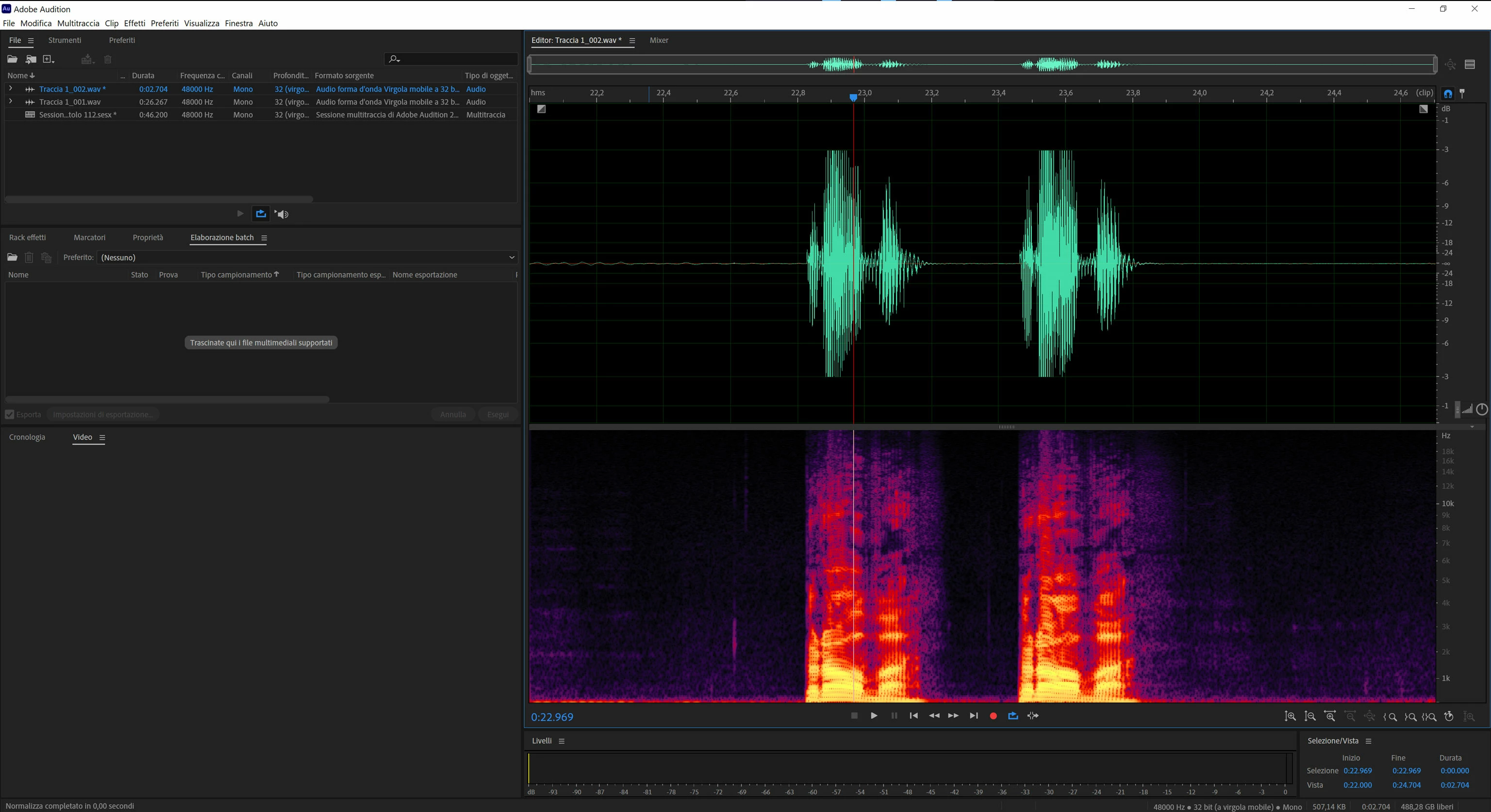The image size is (1491, 812).
Task: Toggle Auto-play speaker icon in Files panel
Action: [282, 214]
